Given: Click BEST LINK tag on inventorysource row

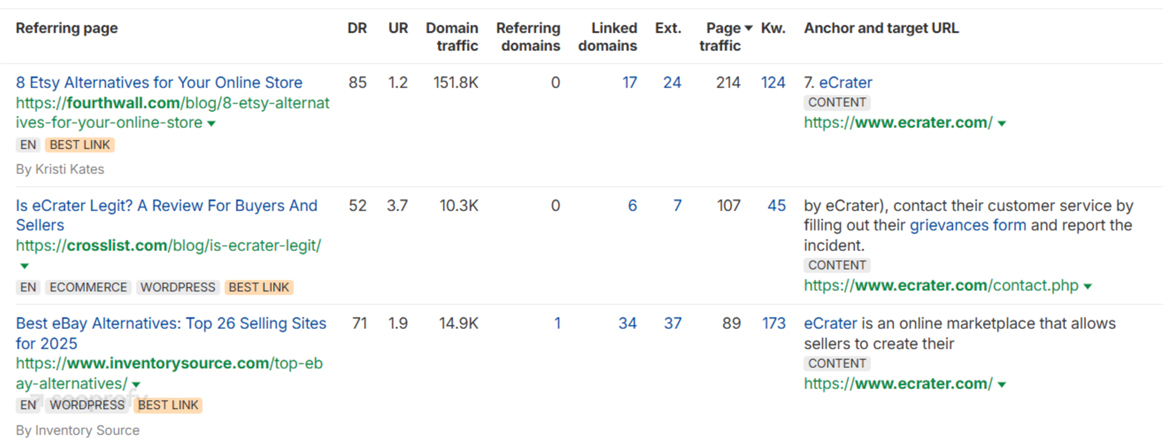Looking at the screenshot, I should 168,405.
